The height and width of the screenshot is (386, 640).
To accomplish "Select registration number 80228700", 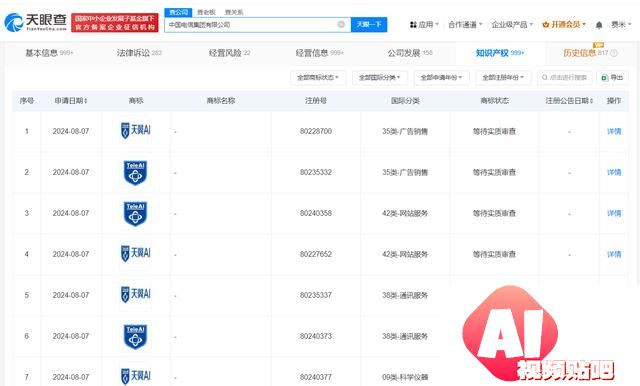I will coord(316,131).
